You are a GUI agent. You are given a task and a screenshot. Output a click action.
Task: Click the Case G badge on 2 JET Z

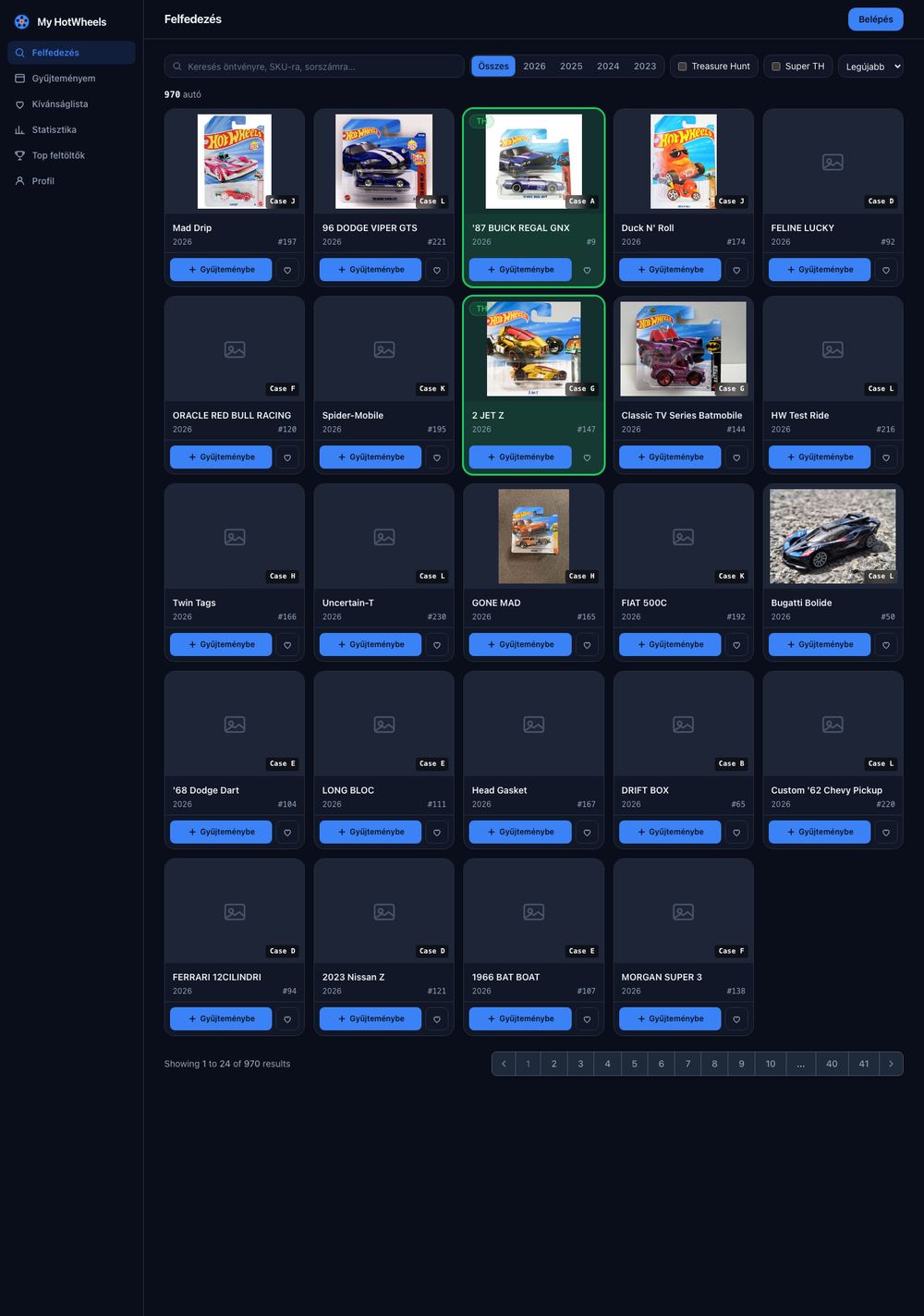pyautogui.click(x=581, y=389)
